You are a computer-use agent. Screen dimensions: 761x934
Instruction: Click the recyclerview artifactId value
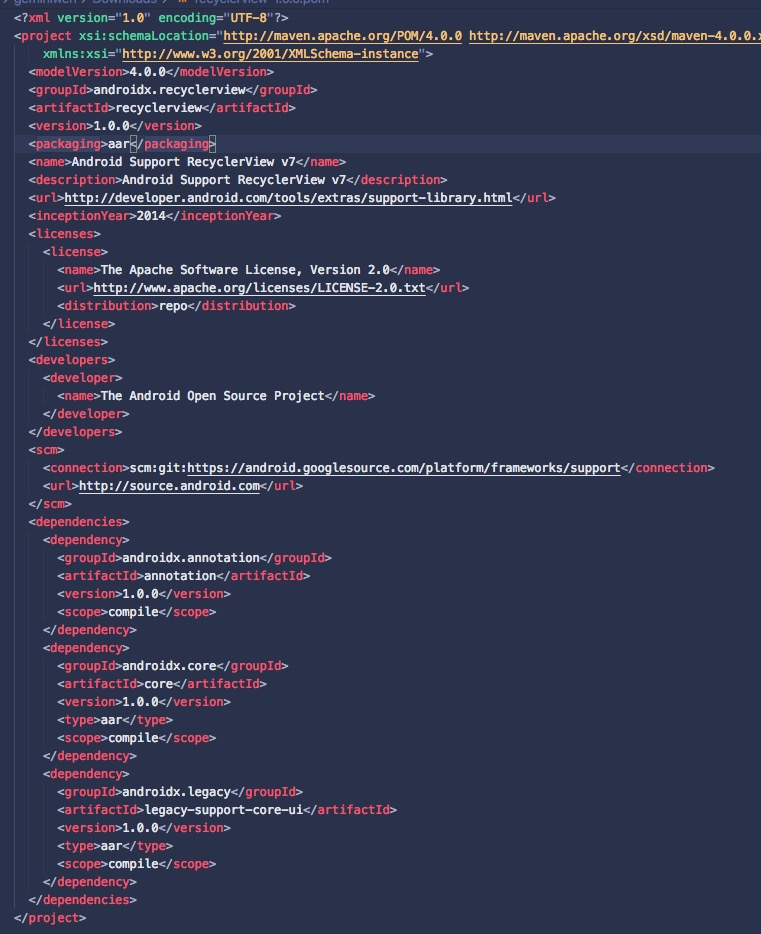158,108
